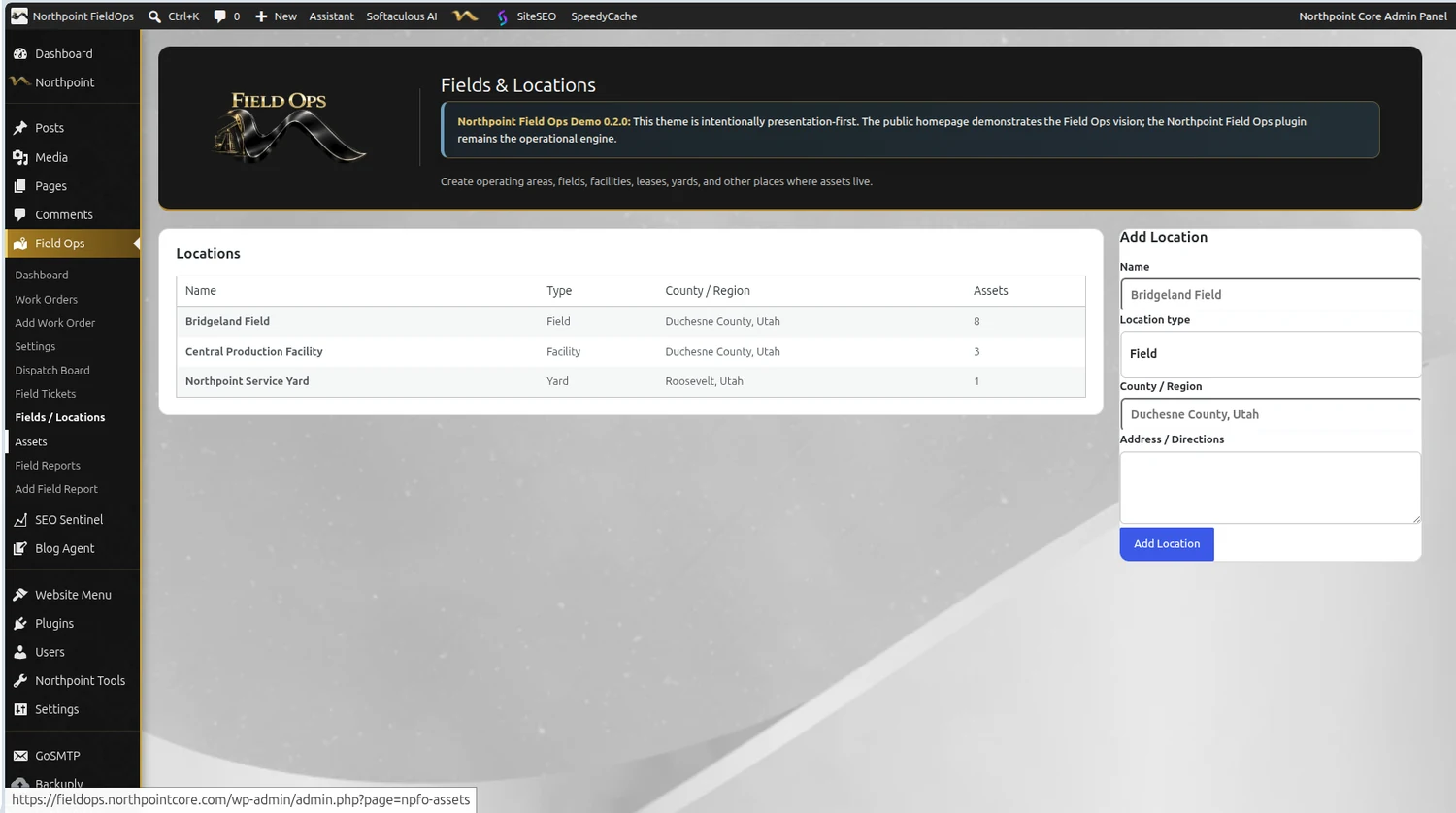Click Central Production Facility in the table
1456x813 pixels.
click(x=254, y=352)
